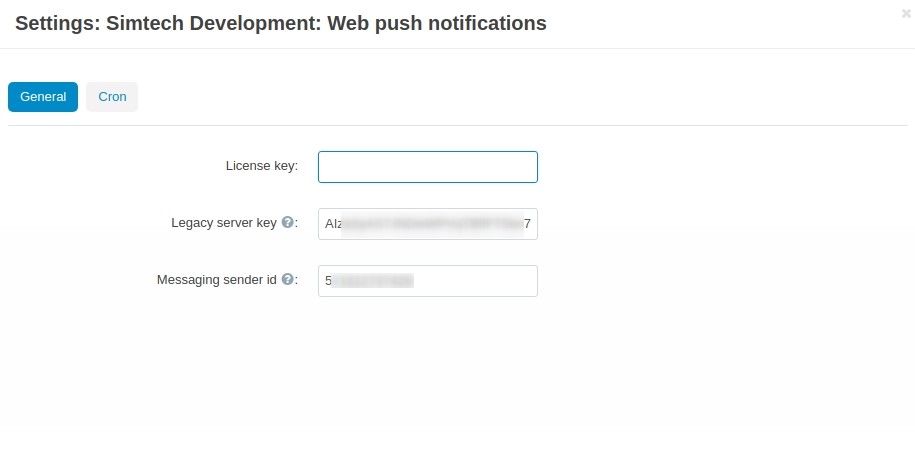Close the settings dialog with the X
The height and width of the screenshot is (450, 915).
(906, 14)
